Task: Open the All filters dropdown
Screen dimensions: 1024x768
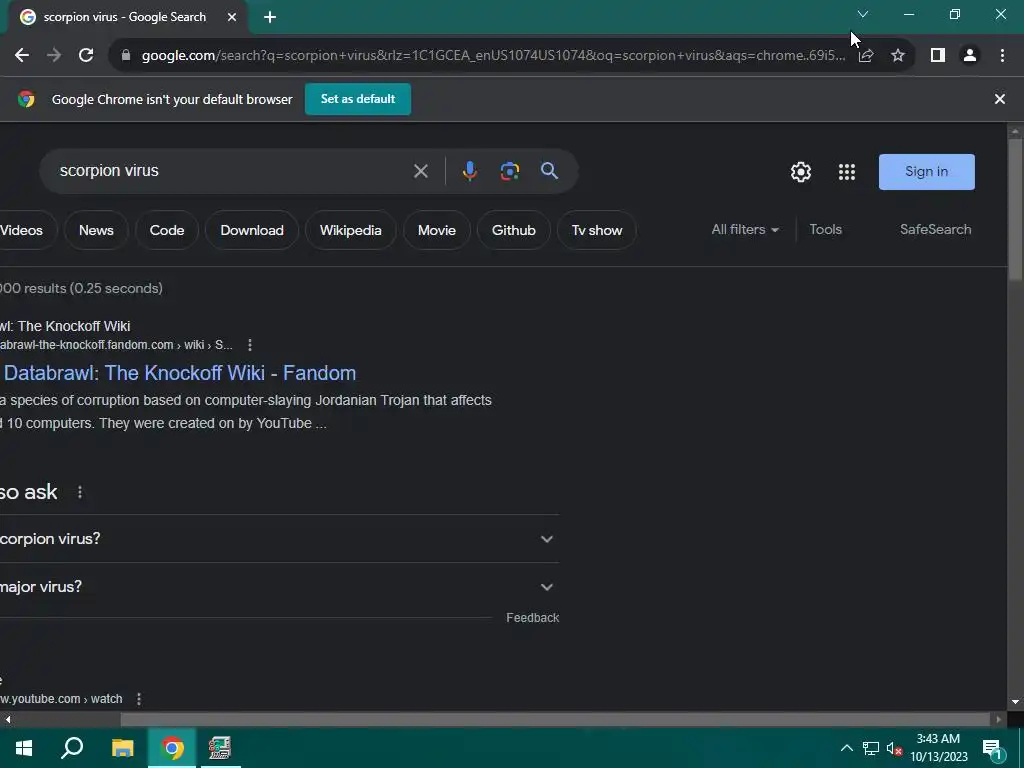Action: [745, 230]
